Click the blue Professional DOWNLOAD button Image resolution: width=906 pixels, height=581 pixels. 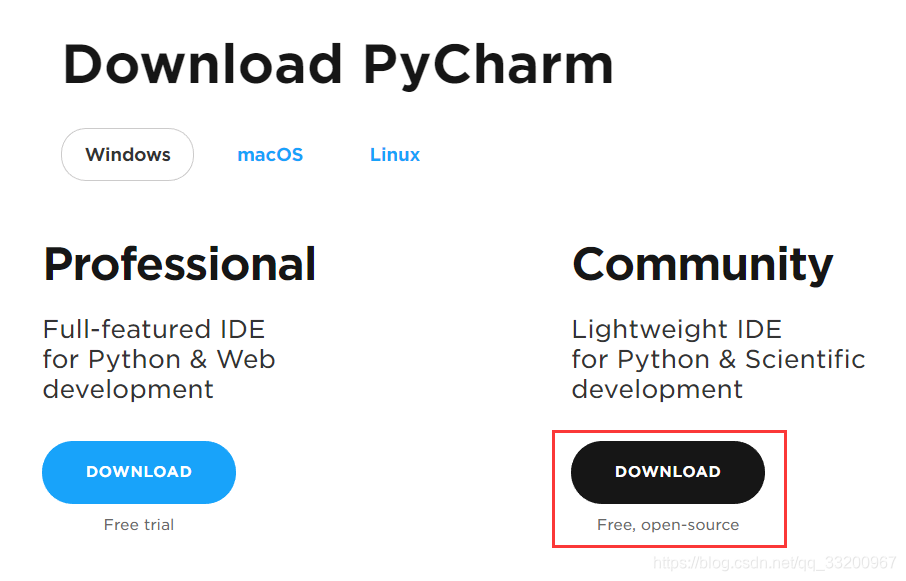(139, 472)
